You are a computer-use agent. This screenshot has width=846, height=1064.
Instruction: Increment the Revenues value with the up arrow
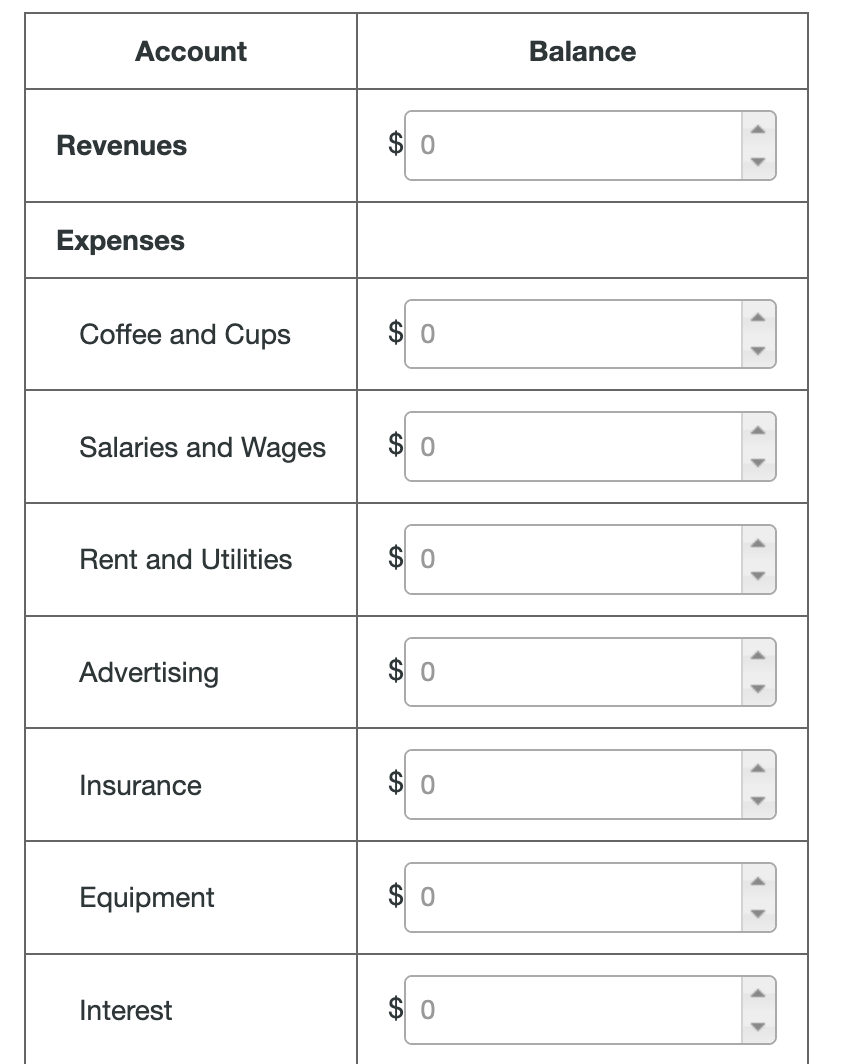pyautogui.click(x=758, y=128)
